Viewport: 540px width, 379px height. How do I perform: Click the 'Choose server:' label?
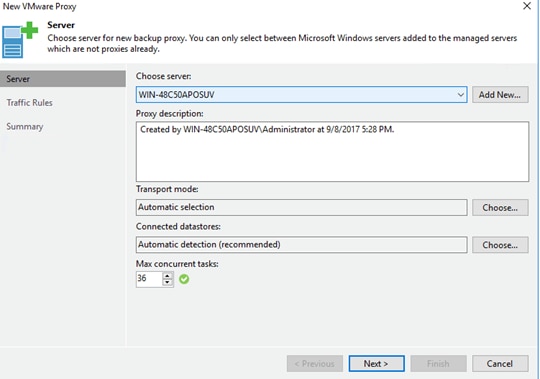point(164,76)
